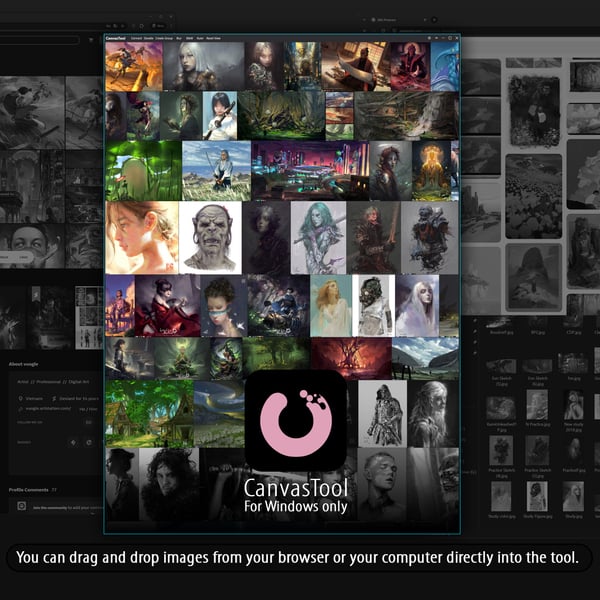Select grayscale long-haired woman profile
Image resolution: width=600 pixels, height=600 pixels.
click(x=433, y=414)
